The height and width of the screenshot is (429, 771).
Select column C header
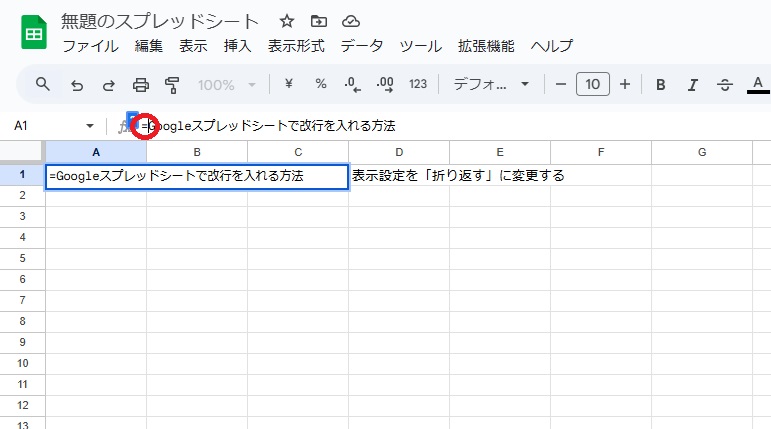pos(298,153)
